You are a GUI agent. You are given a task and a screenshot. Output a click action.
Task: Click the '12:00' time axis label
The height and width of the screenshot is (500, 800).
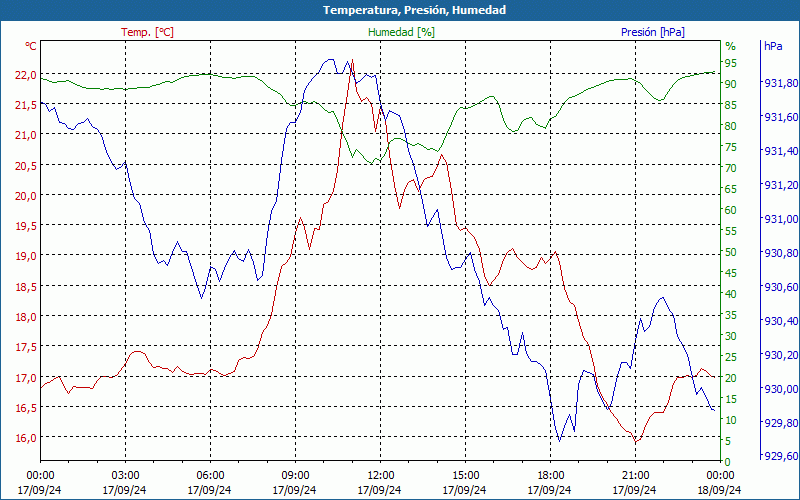pyautogui.click(x=380, y=475)
